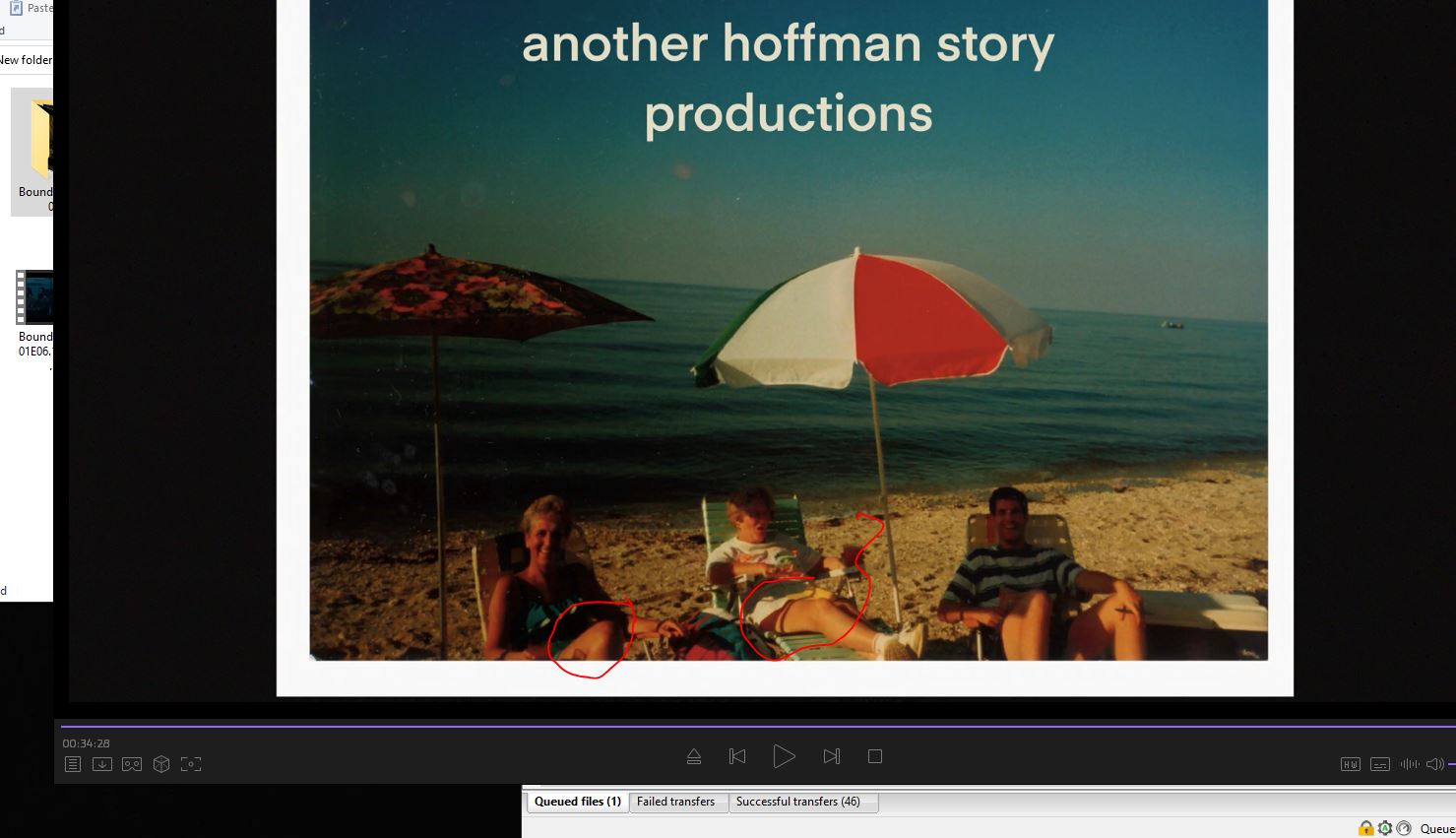1456x838 pixels.
Task: Stop video playback
Action: [x=875, y=756]
